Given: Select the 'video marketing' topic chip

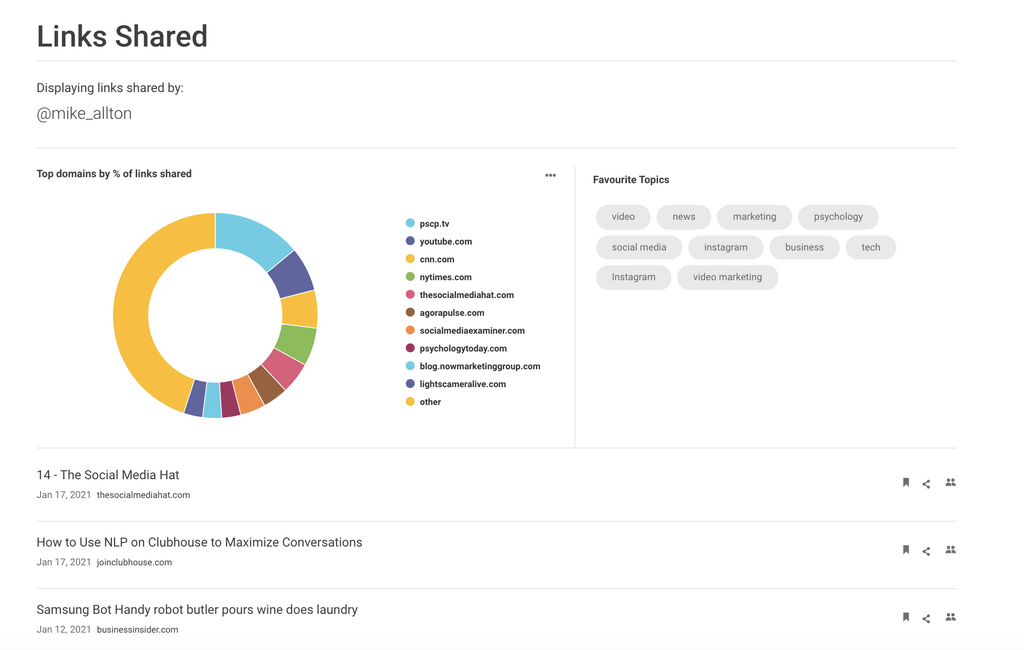Looking at the screenshot, I should tap(727, 277).
